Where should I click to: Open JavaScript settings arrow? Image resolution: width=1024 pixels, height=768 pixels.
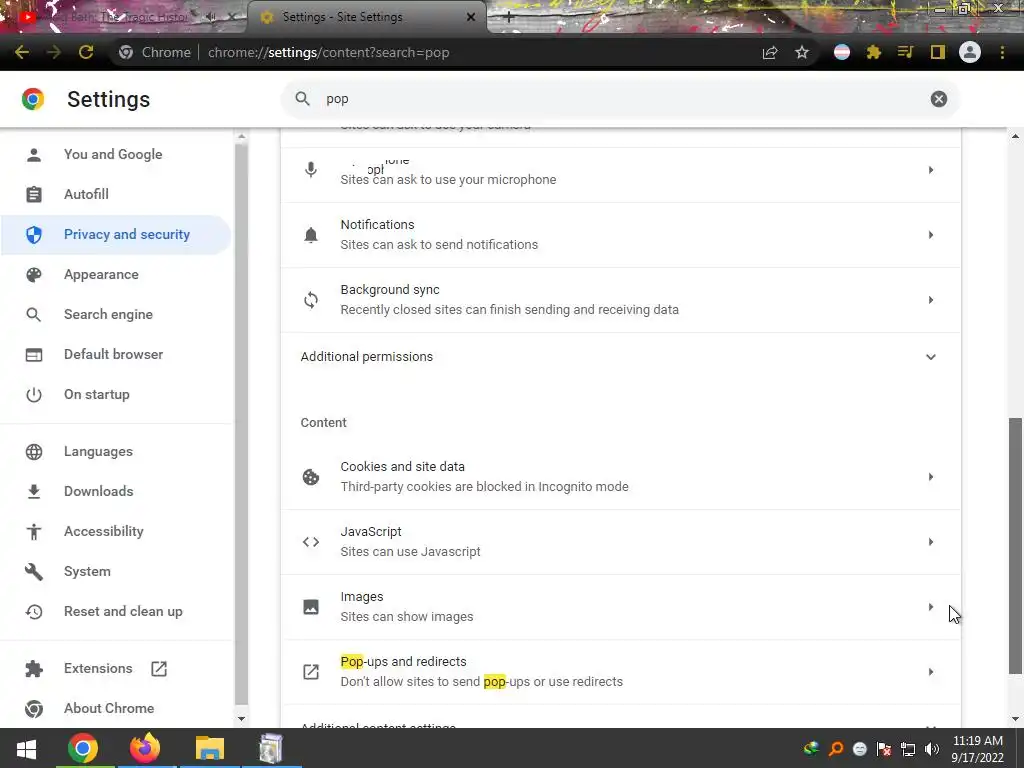coord(931,542)
